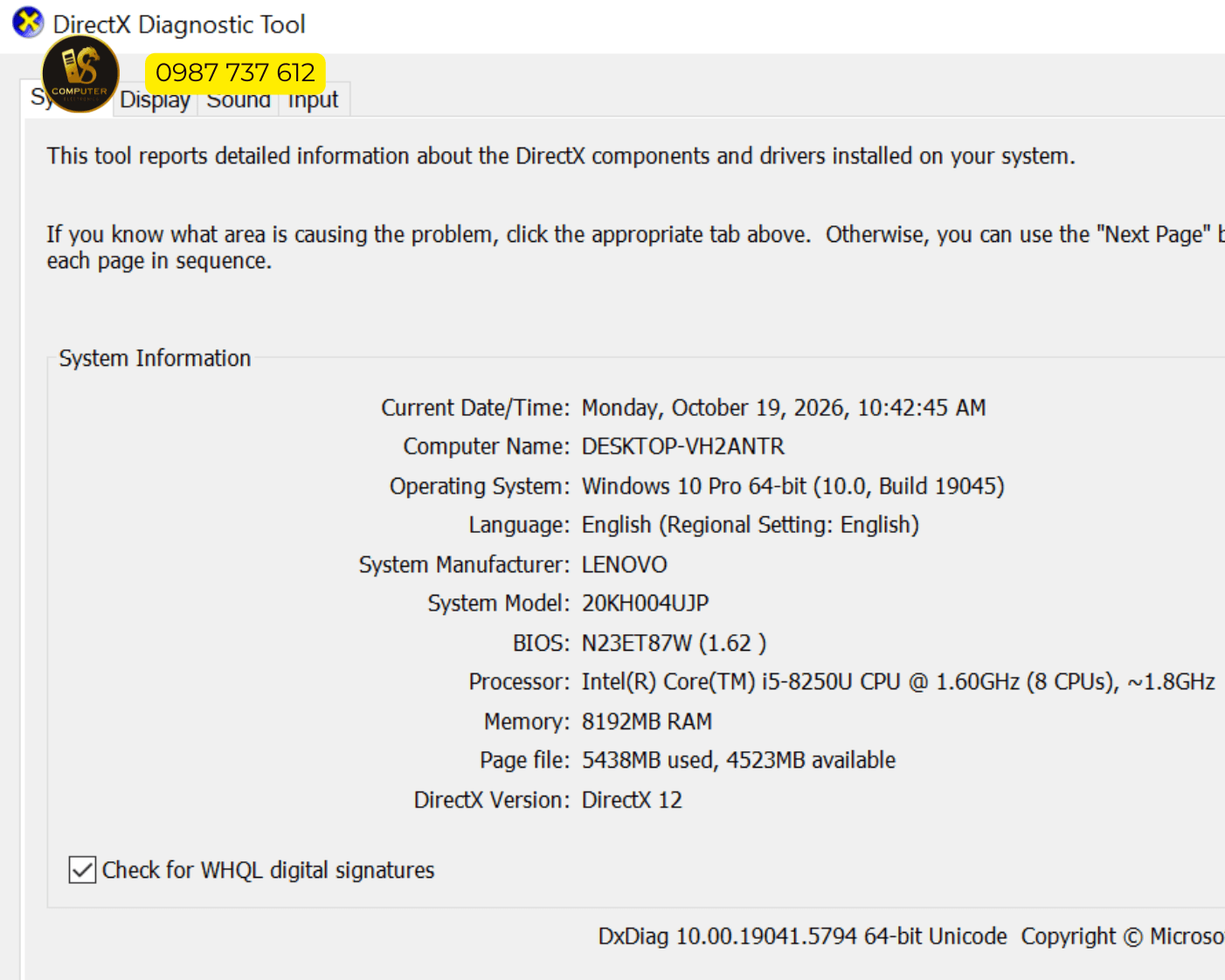Image resolution: width=1225 pixels, height=980 pixels.
Task: Select the English (Regional Setting: English) value
Action: (x=751, y=525)
